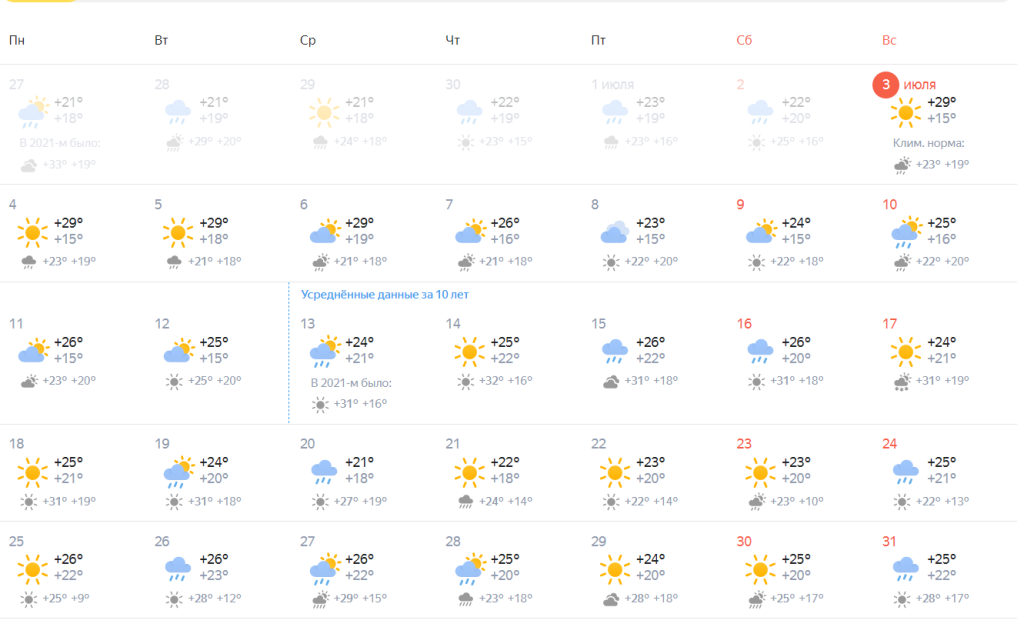Image resolution: width=1024 pixels, height=637 pixels.
Task: Click the faded sun icon for June 29
Action: (323, 111)
